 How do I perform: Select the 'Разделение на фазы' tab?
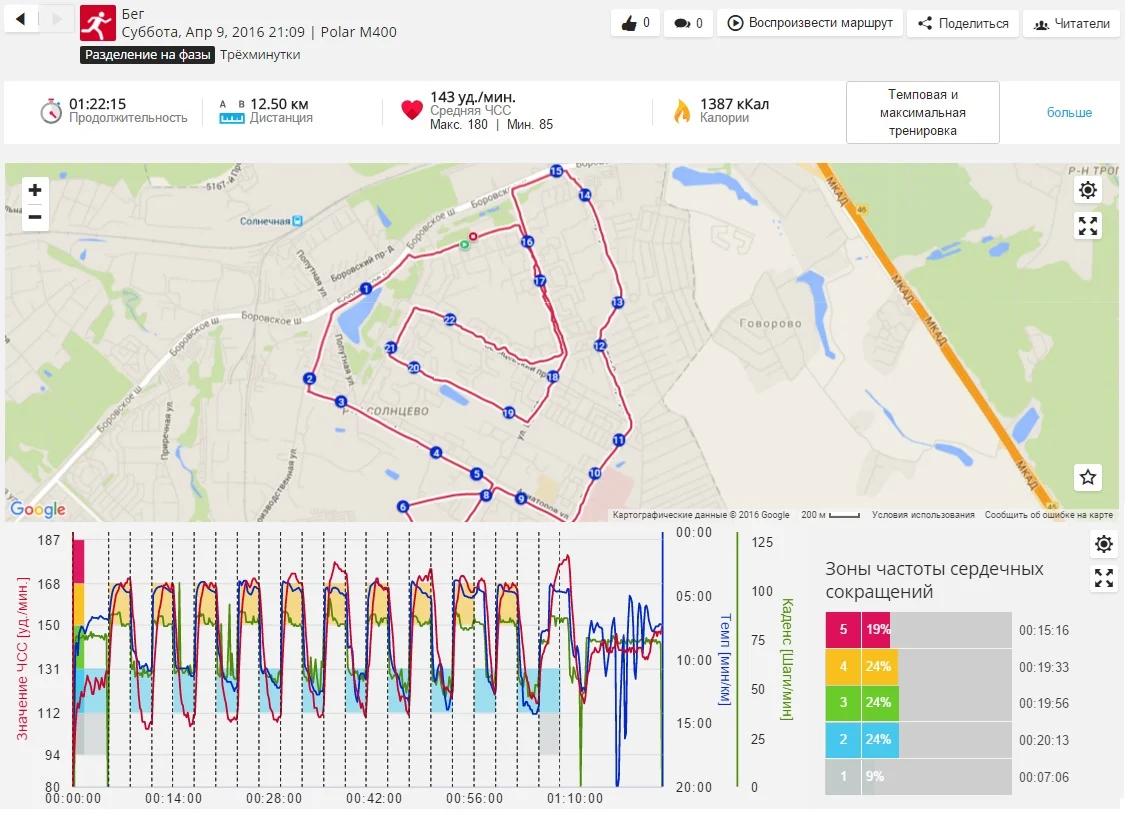(x=147, y=55)
